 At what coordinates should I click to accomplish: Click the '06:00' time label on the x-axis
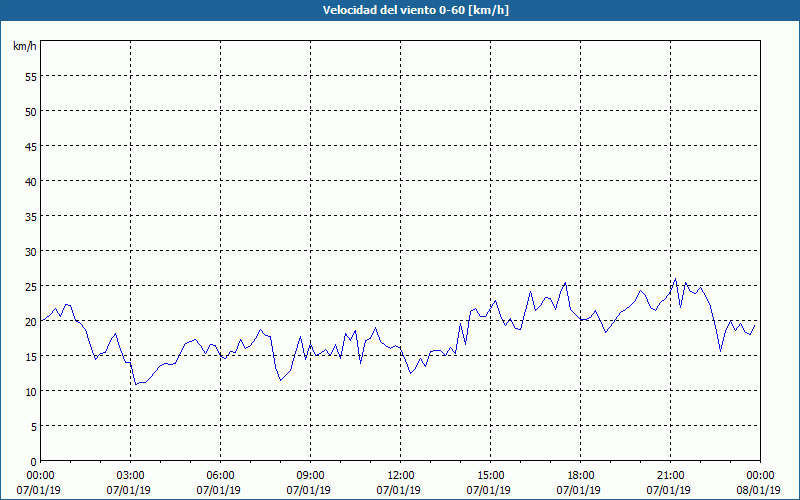(x=220, y=476)
